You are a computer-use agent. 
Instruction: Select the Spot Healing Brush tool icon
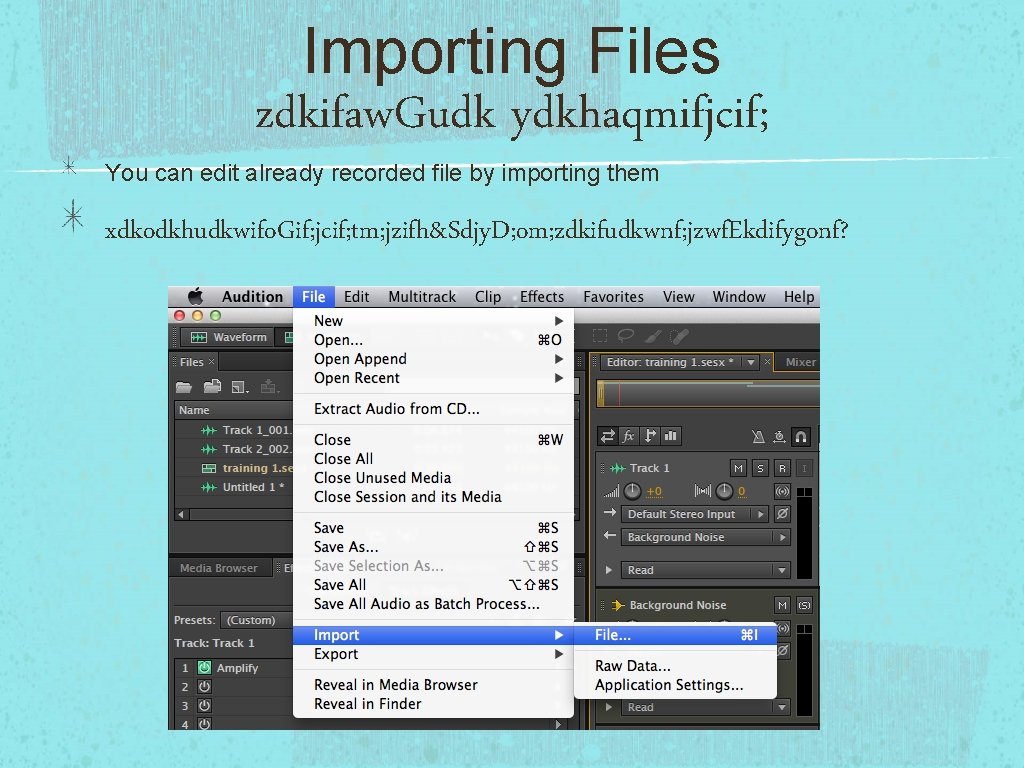tap(679, 336)
